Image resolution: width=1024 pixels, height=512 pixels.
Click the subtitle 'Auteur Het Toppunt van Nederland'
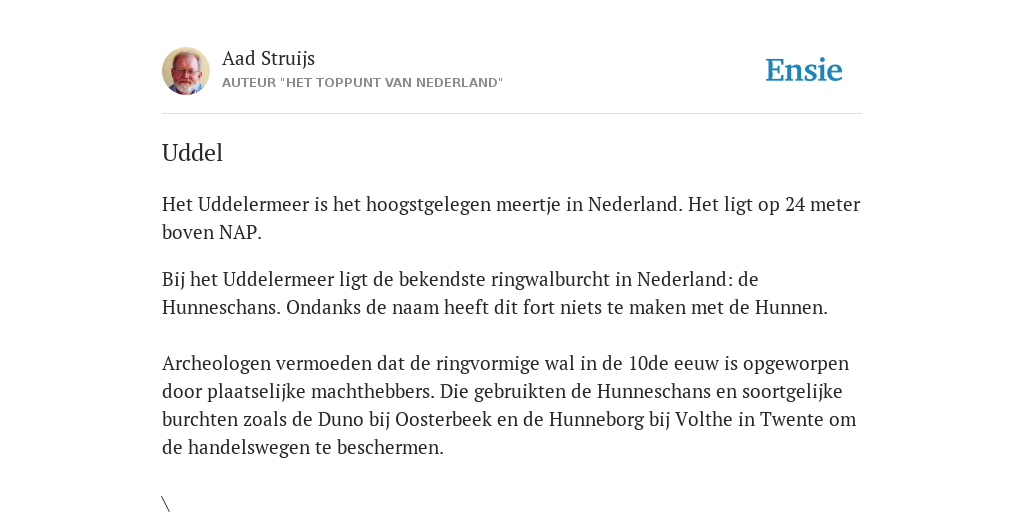click(x=362, y=83)
